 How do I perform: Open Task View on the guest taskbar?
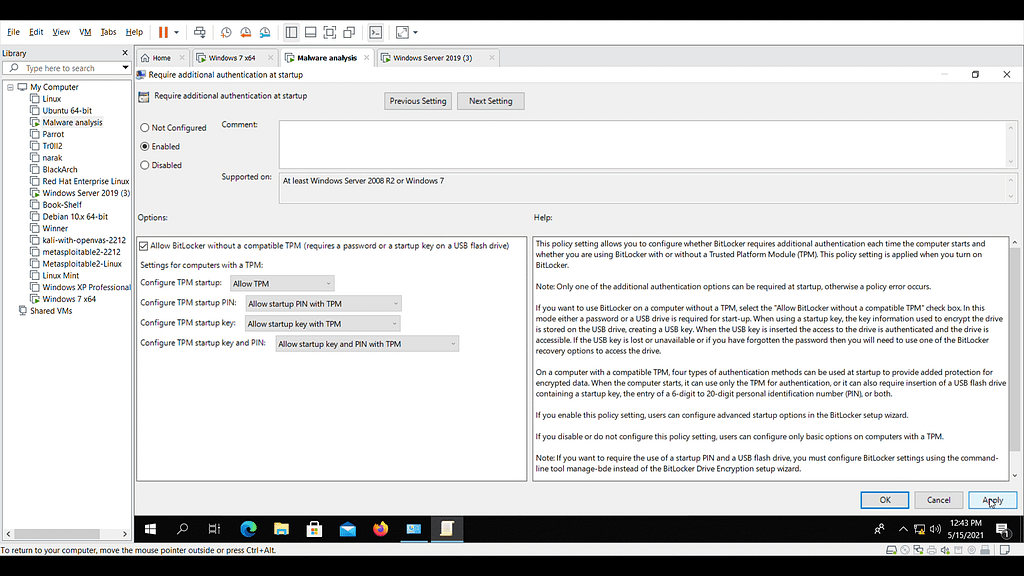pos(214,529)
